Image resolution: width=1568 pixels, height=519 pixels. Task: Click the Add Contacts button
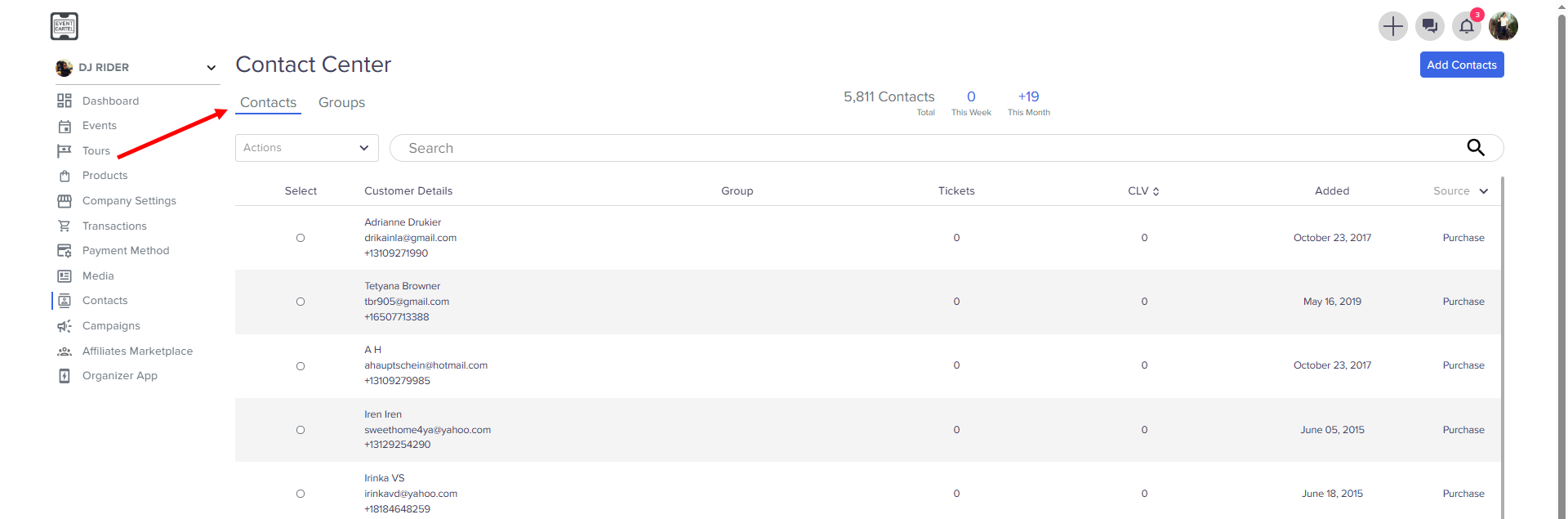point(1462,65)
